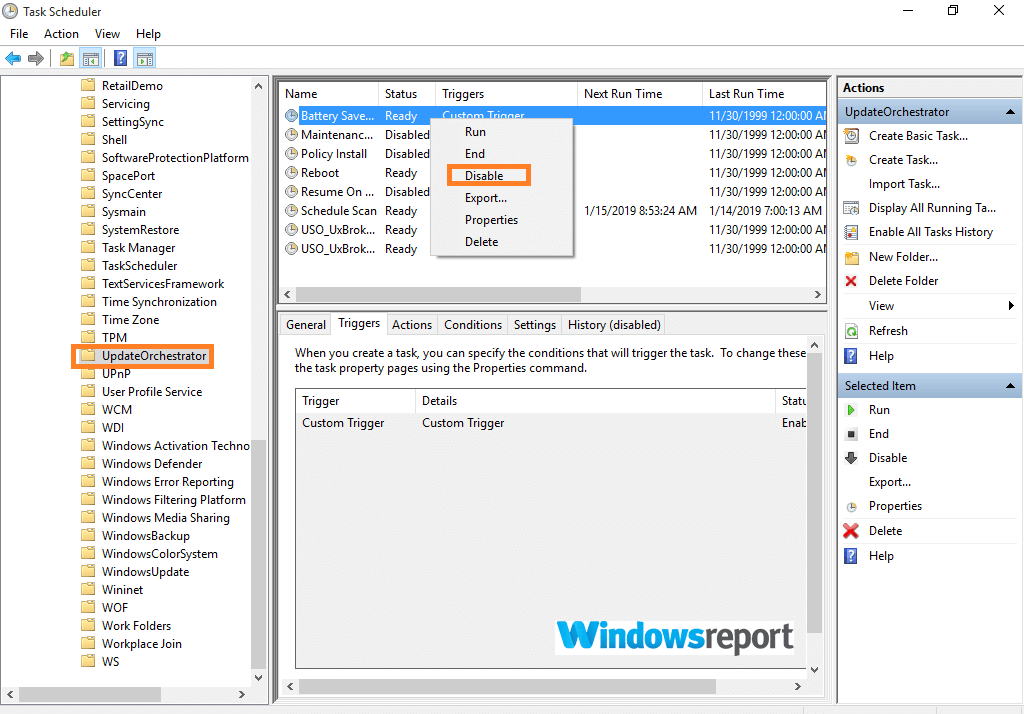
Task: Click the Create Task icon
Action: pos(852,160)
